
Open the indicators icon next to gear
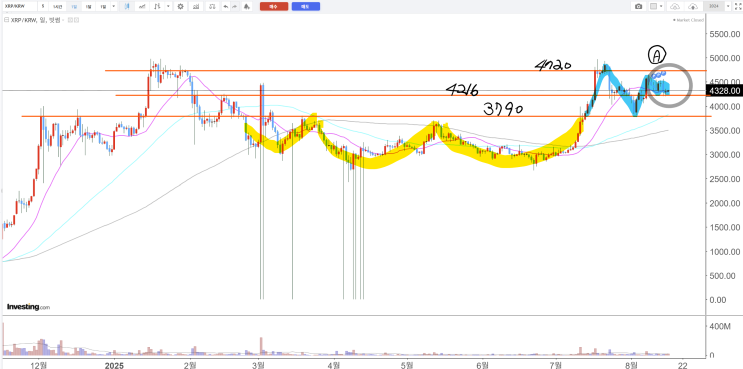pyautogui.click(x=196, y=6)
